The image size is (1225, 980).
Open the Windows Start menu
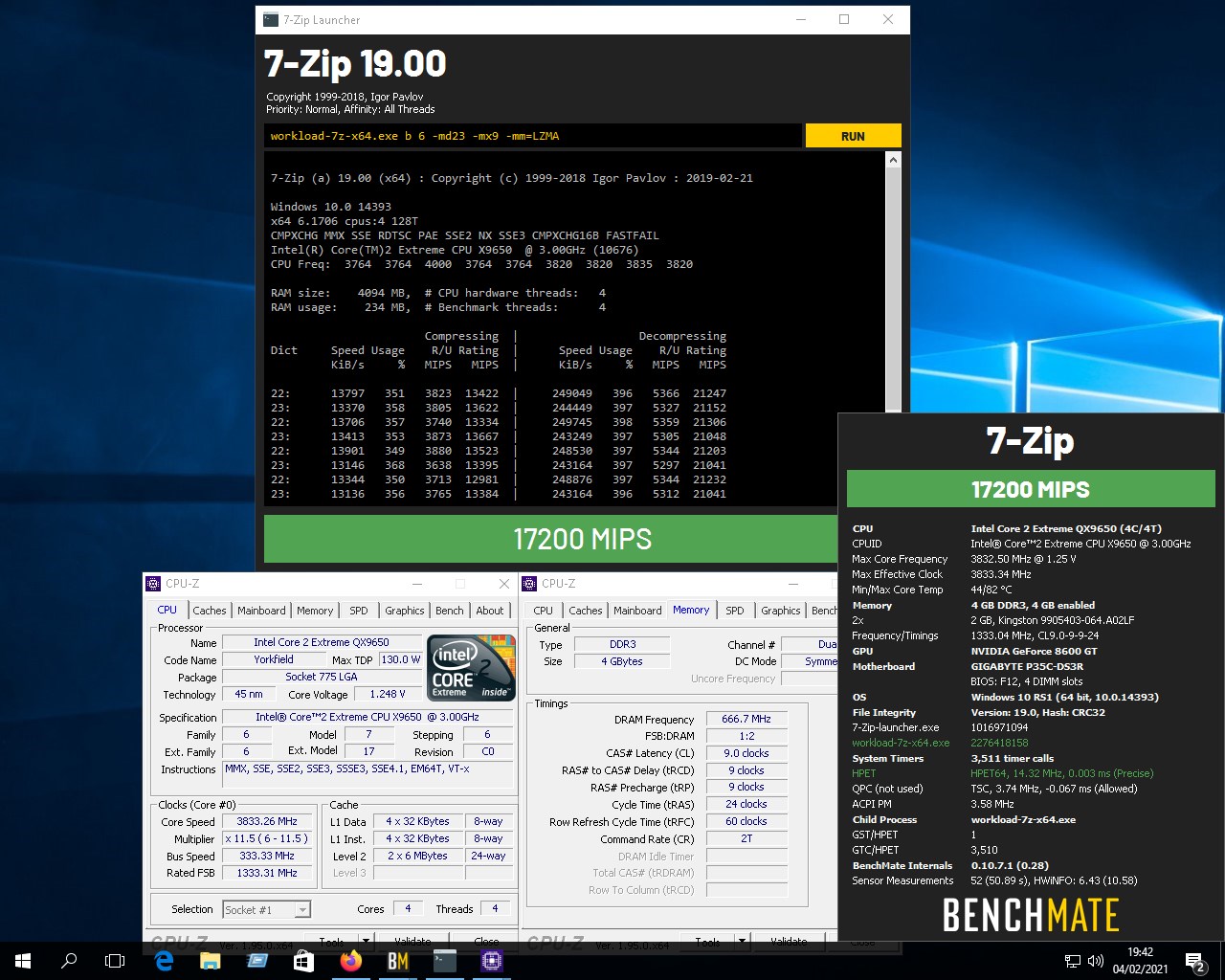click(x=23, y=961)
